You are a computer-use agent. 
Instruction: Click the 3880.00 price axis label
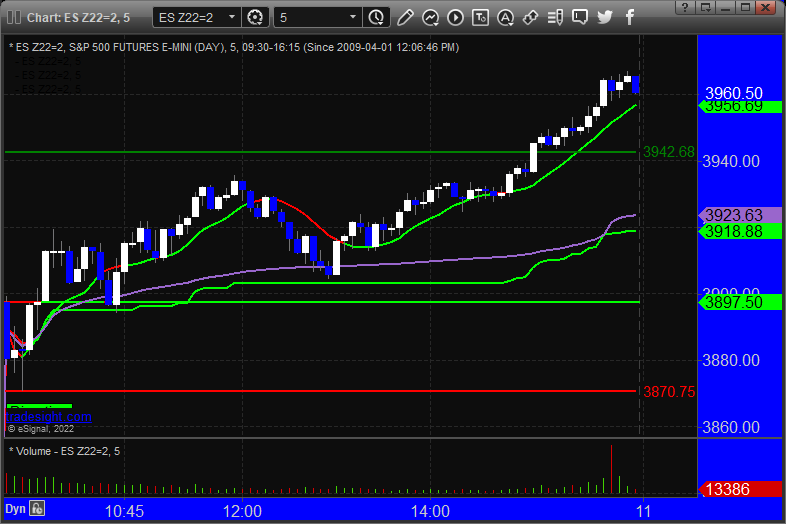click(731, 360)
